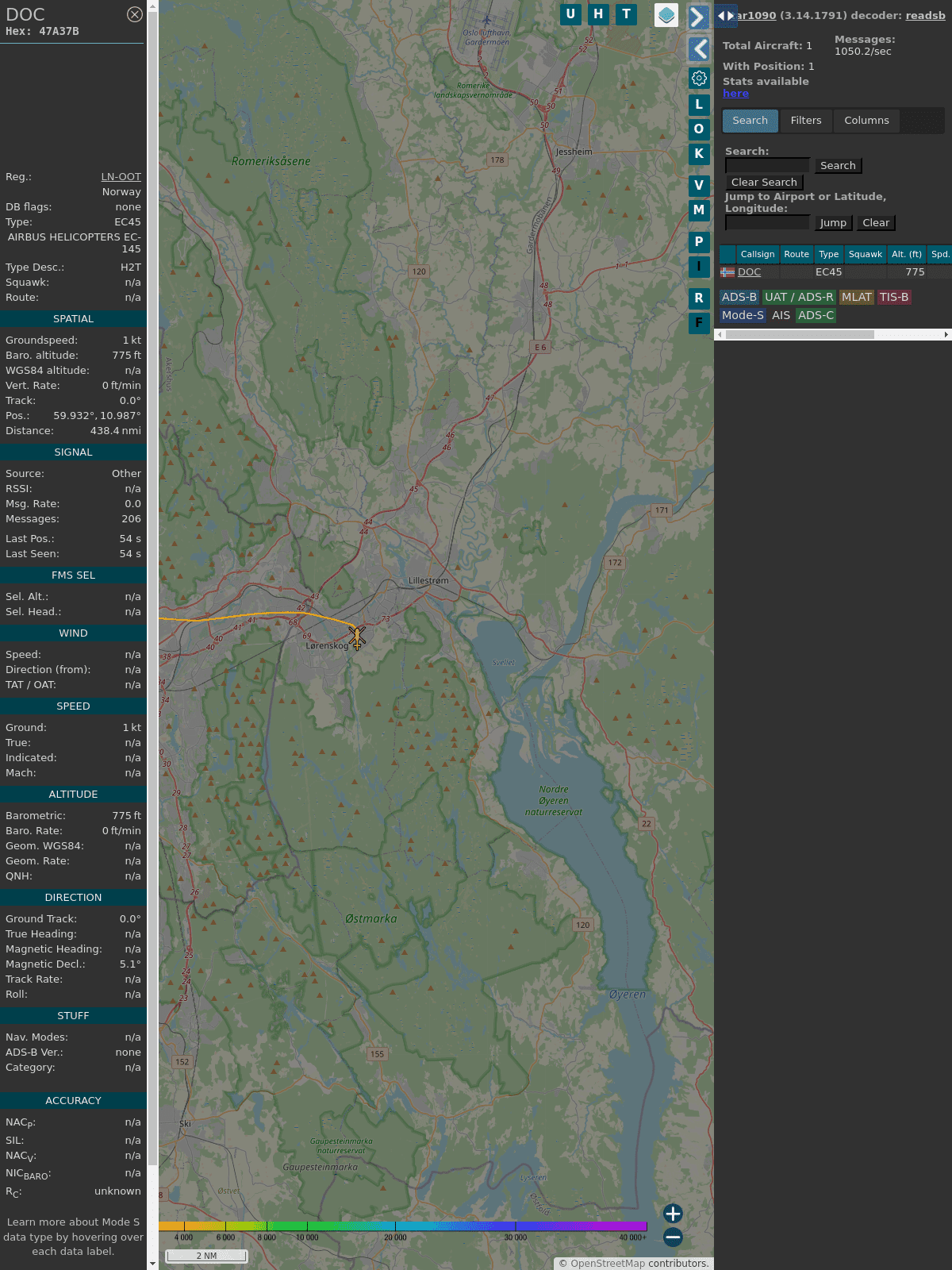Open the map layers selector icon

click(666, 15)
